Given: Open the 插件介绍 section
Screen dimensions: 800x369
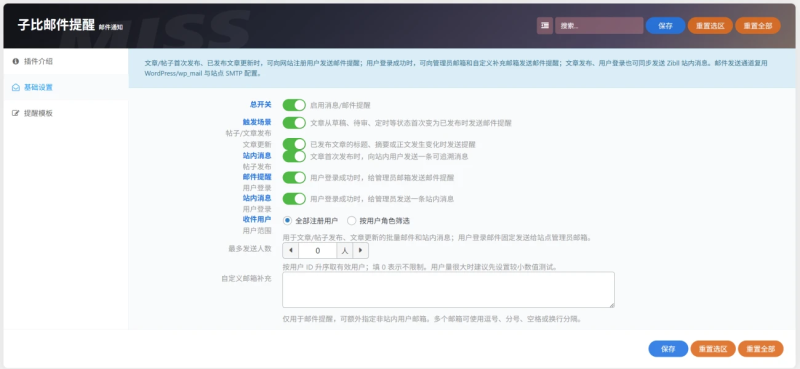Looking at the screenshot, I should pos(65,61).
